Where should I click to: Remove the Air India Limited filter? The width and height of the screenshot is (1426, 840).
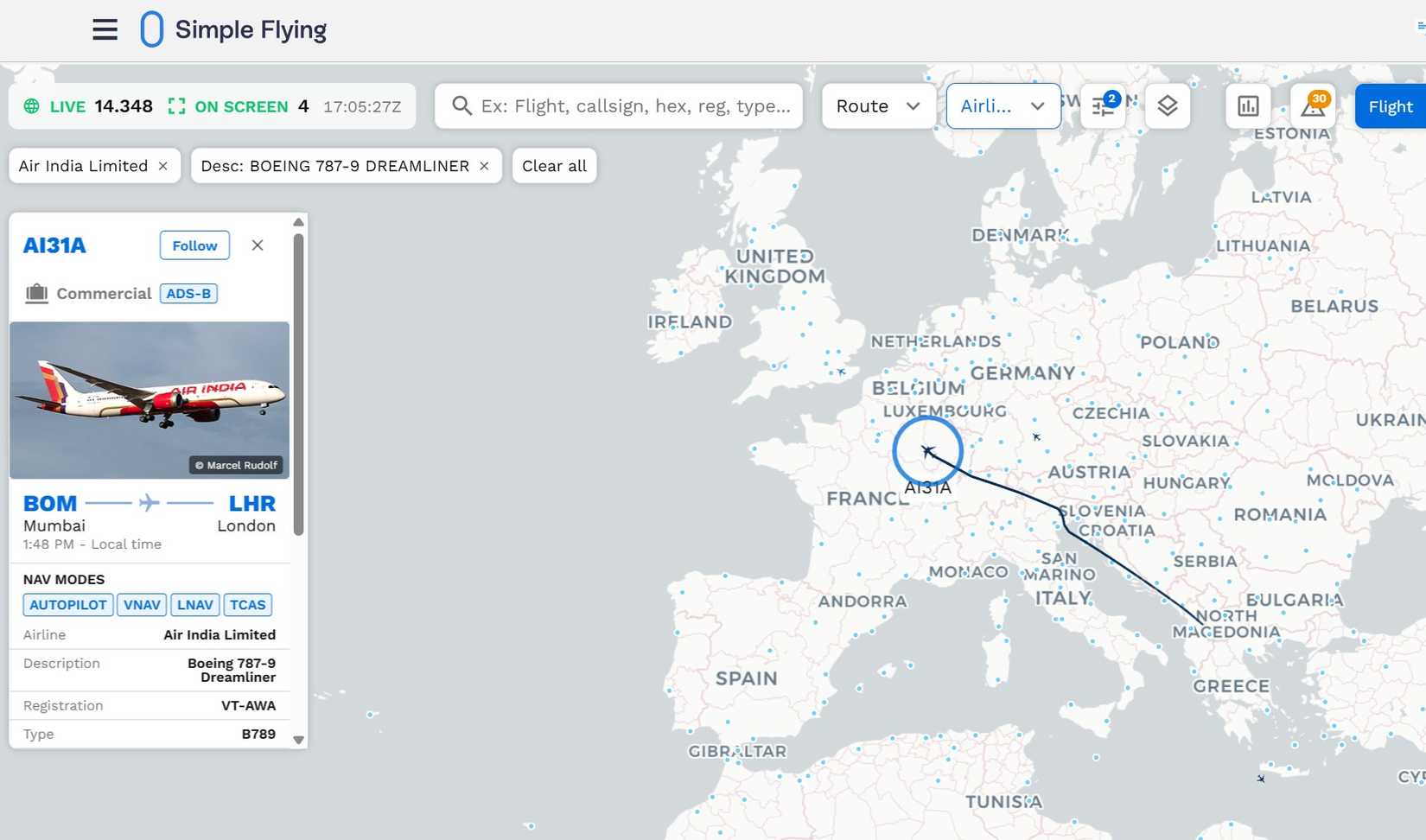pos(162,166)
